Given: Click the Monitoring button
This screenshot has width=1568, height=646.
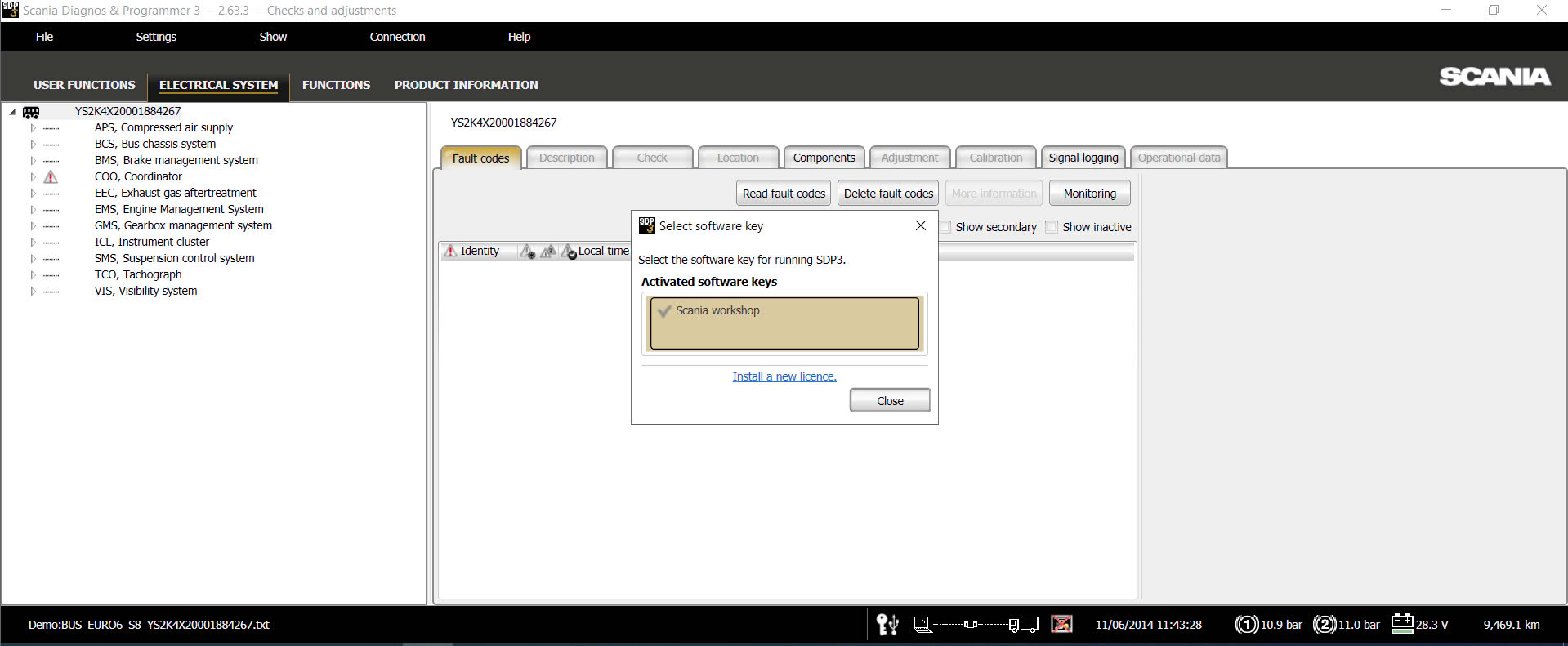Looking at the screenshot, I should tap(1089, 194).
